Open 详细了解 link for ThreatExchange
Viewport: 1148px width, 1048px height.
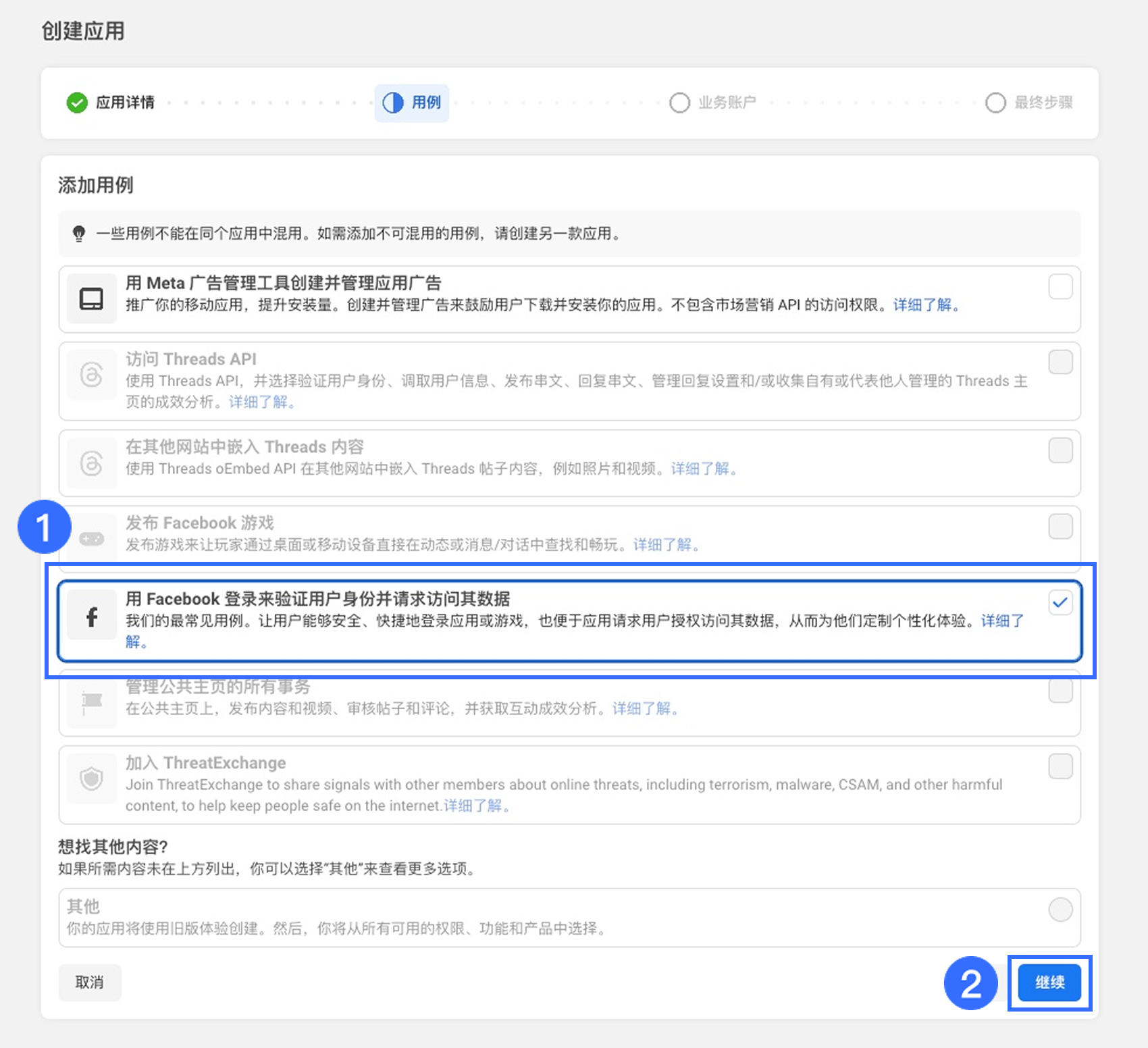[x=476, y=806]
